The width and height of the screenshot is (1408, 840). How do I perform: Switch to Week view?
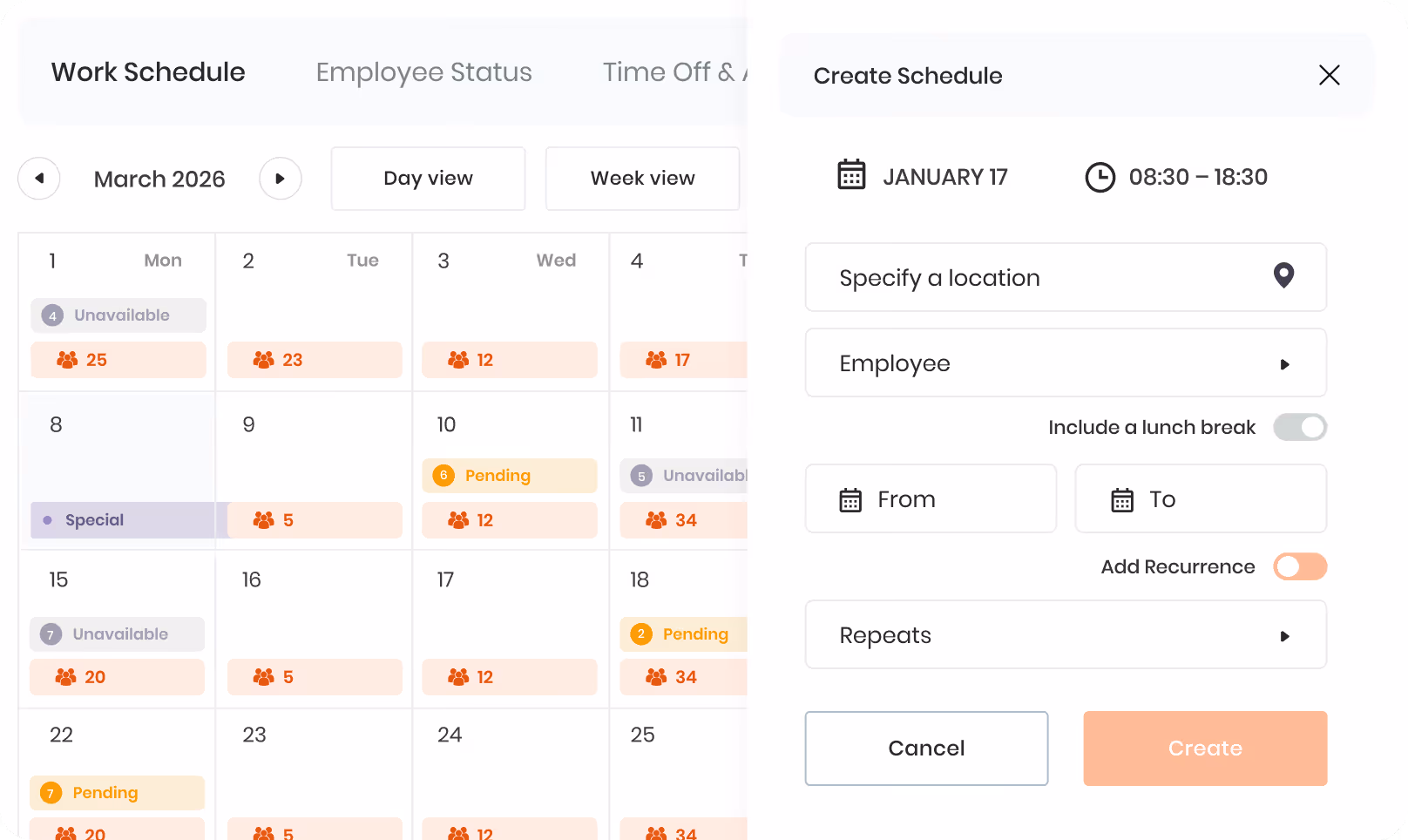pos(642,179)
